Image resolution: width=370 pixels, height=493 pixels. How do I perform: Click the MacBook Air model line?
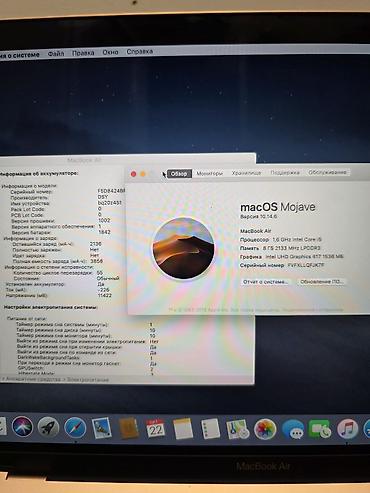(256, 231)
